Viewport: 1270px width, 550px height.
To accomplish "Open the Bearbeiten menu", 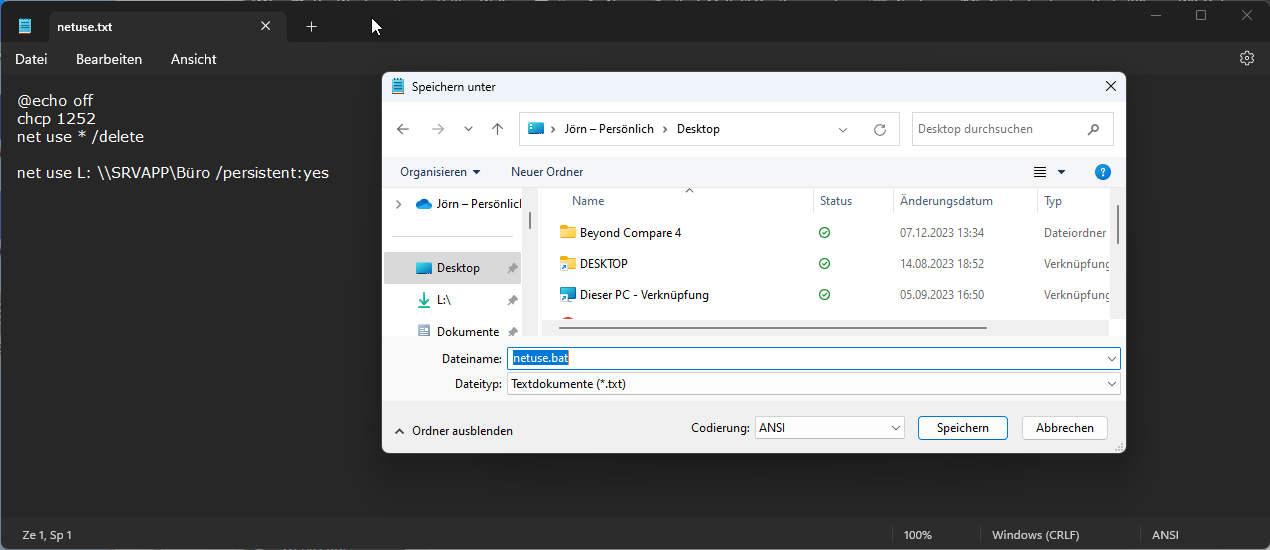I will [109, 59].
